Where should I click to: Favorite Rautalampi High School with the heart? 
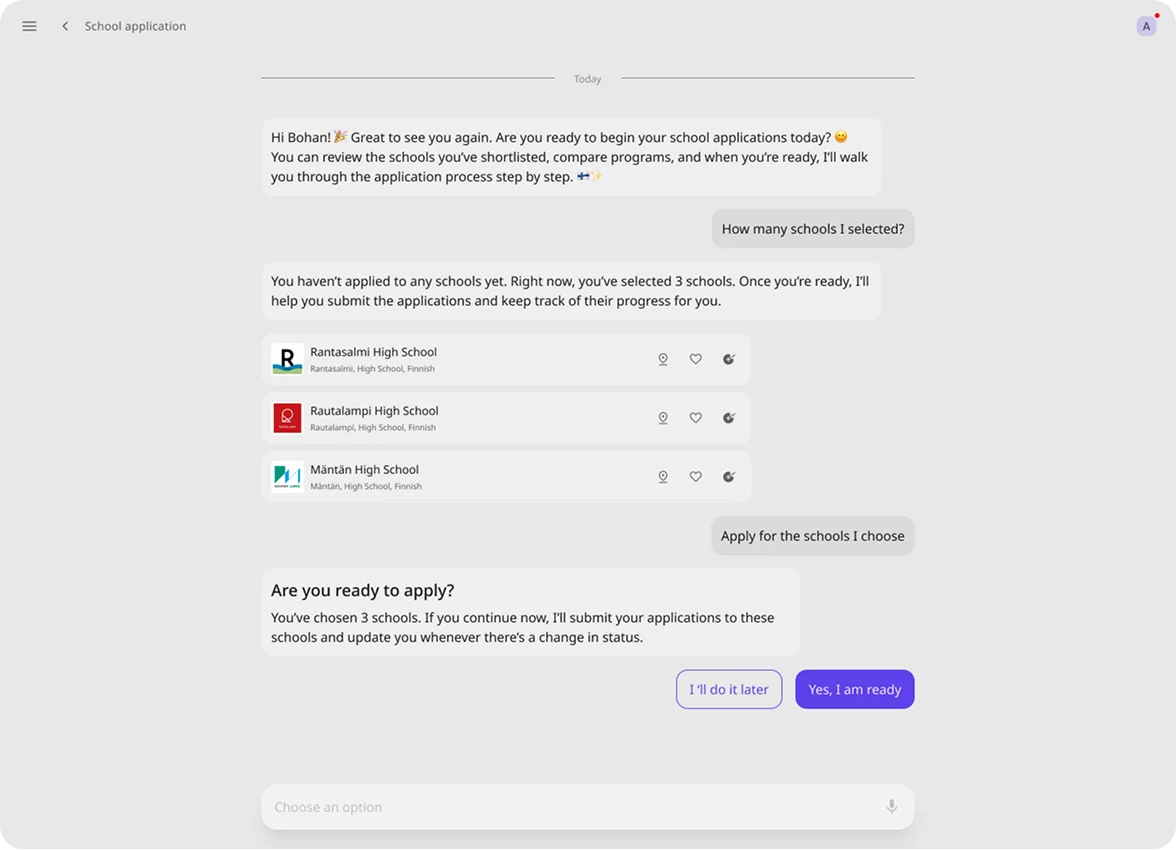coord(696,418)
